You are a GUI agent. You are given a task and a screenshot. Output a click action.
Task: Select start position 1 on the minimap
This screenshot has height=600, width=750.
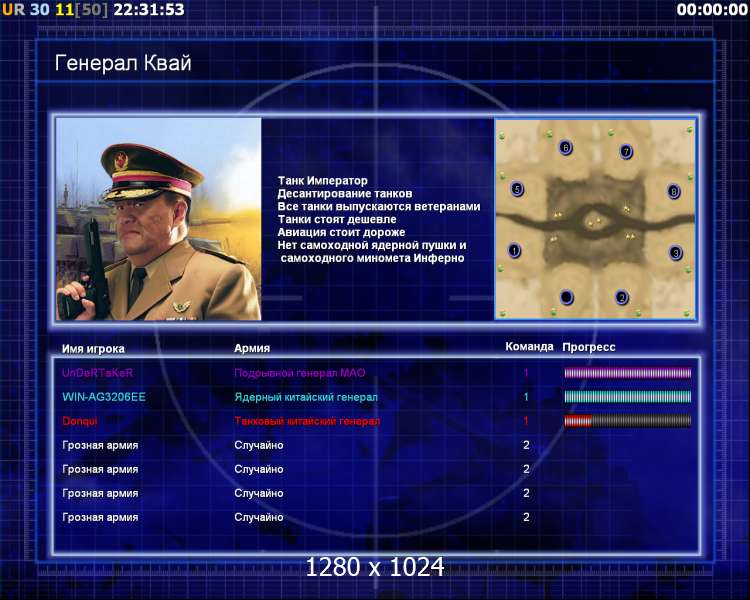pyautogui.click(x=514, y=250)
